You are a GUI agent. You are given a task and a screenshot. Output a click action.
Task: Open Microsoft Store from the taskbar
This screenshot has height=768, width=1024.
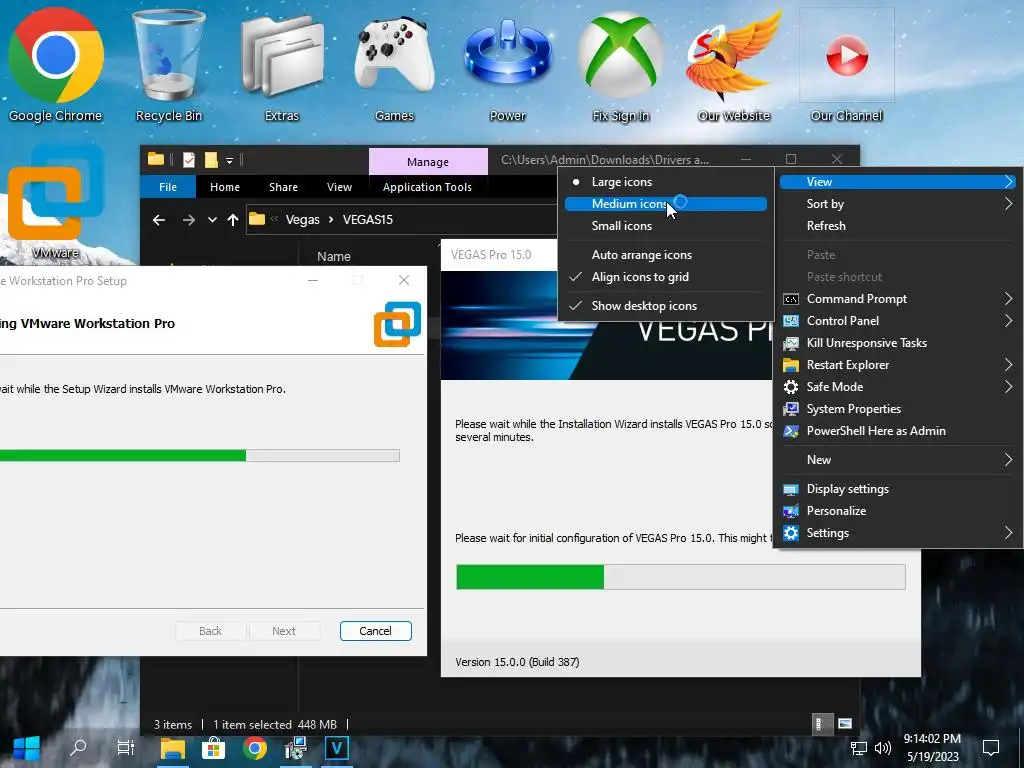[x=213, y=748]
